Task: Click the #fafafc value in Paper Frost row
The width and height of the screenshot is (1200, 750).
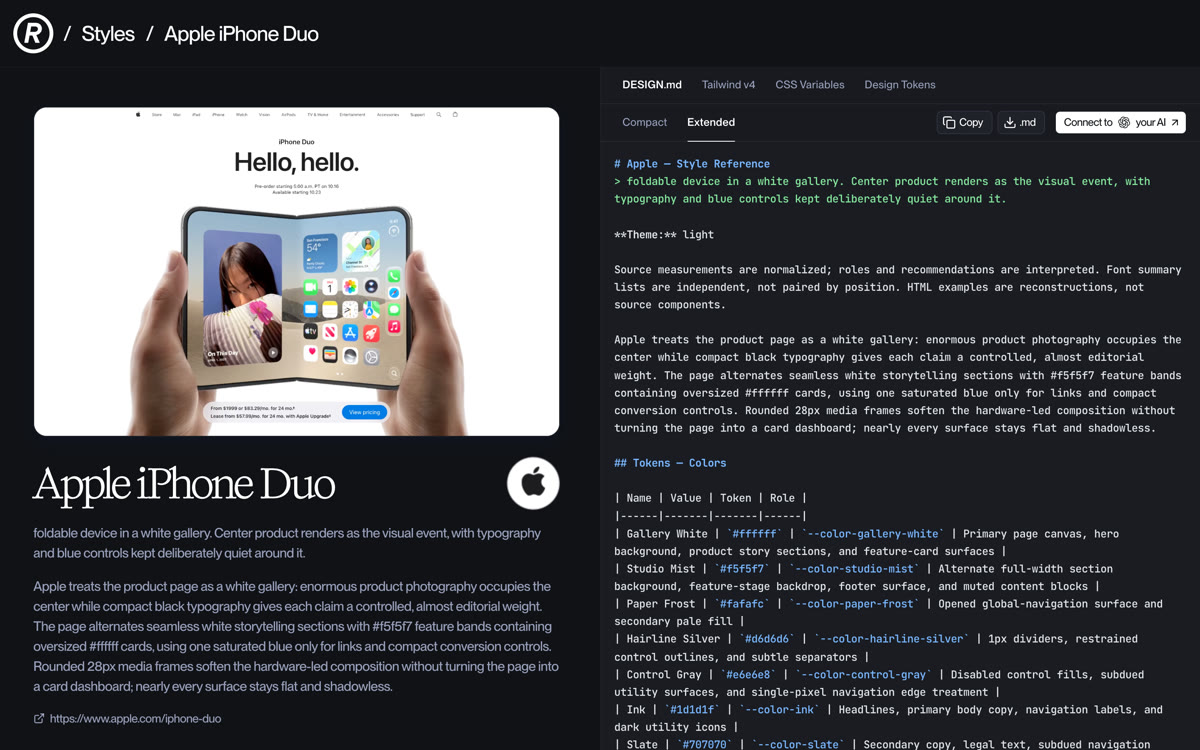Action: tap(741, 604)
